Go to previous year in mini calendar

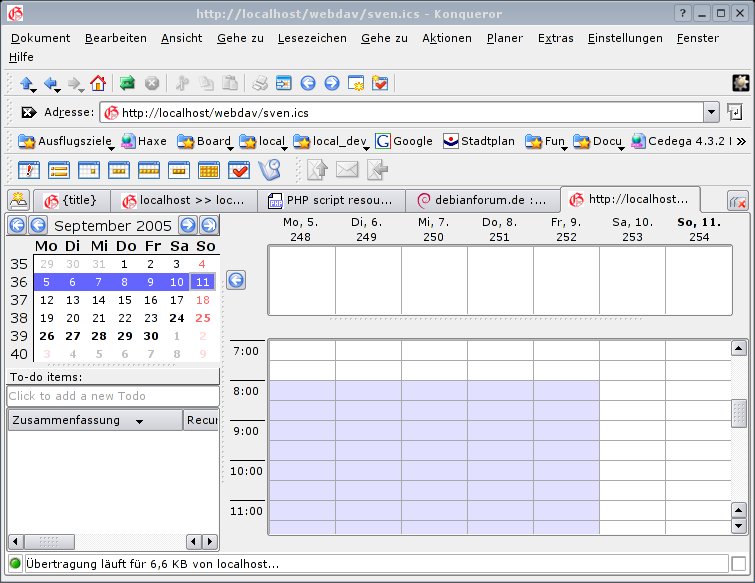[x=16, y=225]
